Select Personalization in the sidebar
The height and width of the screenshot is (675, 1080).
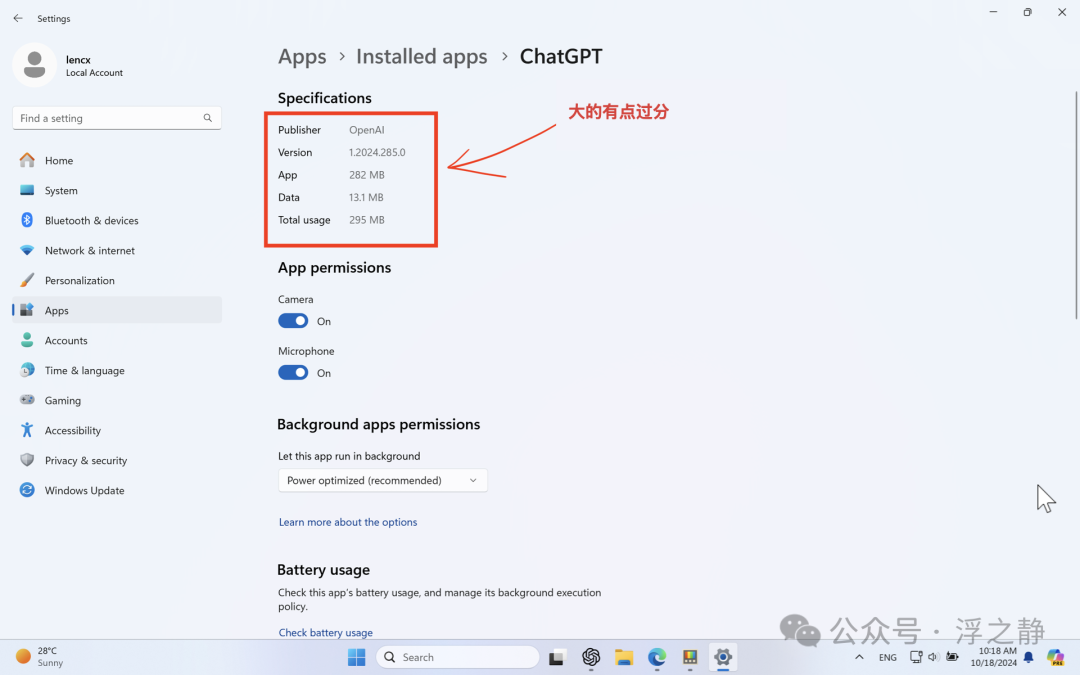[117, 280]
